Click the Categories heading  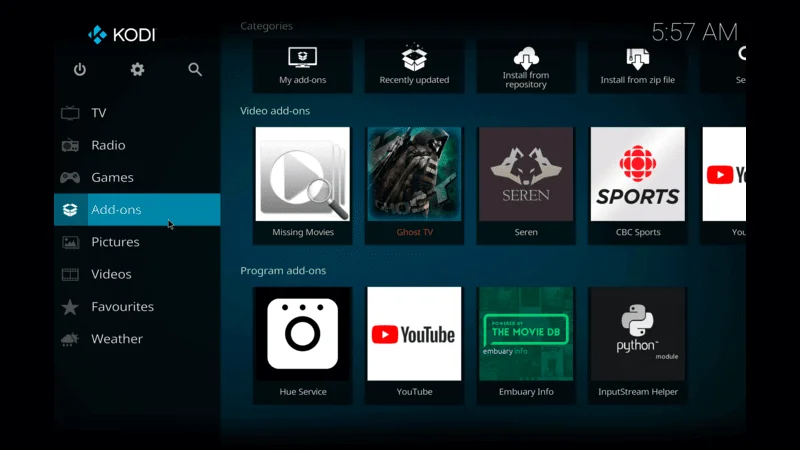coord(266,26)
